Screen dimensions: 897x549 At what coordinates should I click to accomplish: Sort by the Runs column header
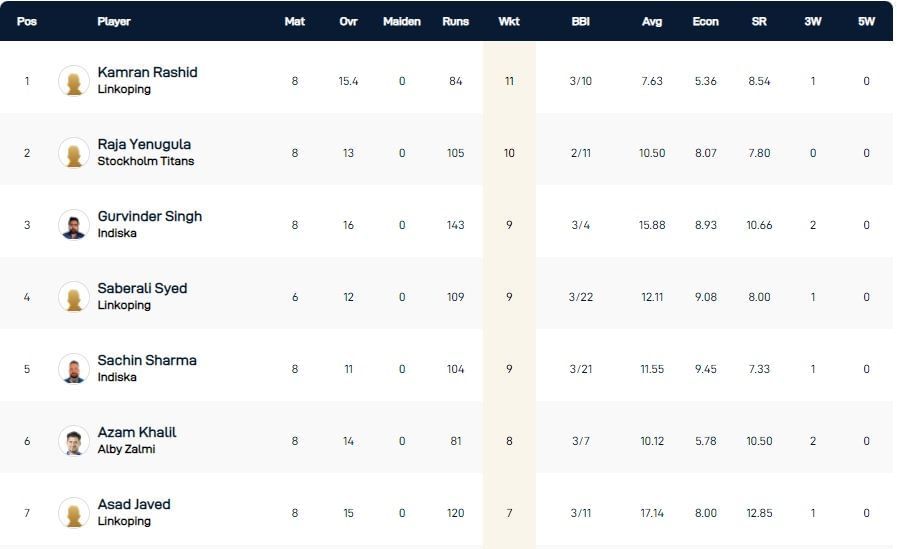click(x=455, y=21)
